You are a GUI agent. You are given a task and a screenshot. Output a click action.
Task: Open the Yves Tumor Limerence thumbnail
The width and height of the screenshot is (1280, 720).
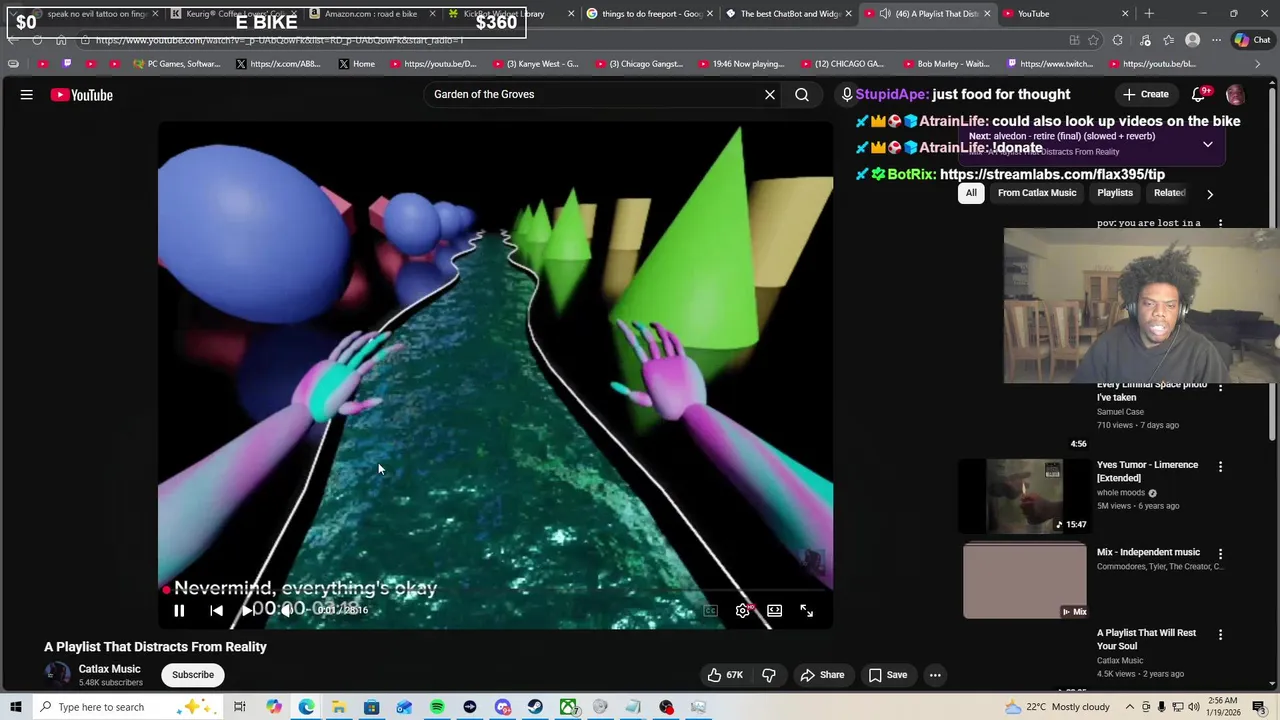tap(1025, 497)
